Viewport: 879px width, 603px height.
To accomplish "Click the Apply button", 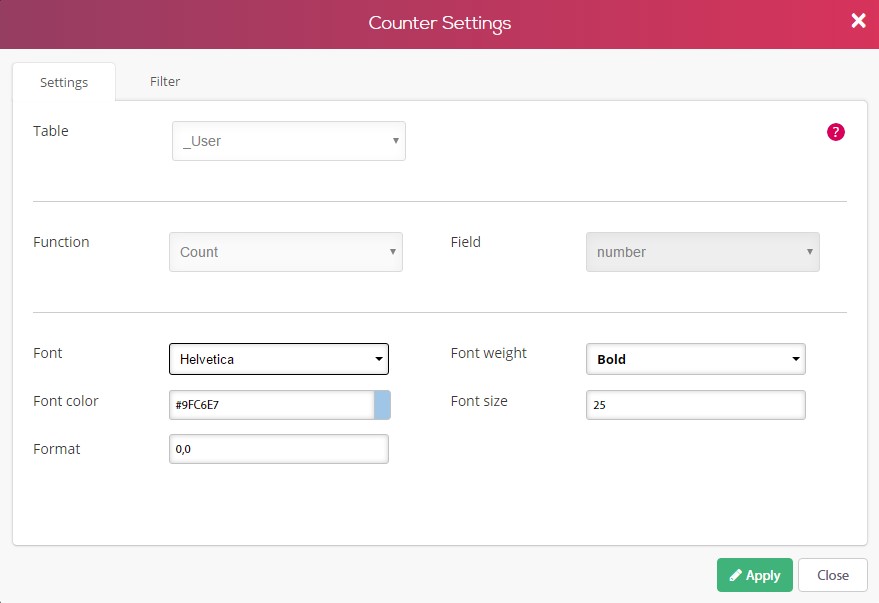I will [754, 575].
